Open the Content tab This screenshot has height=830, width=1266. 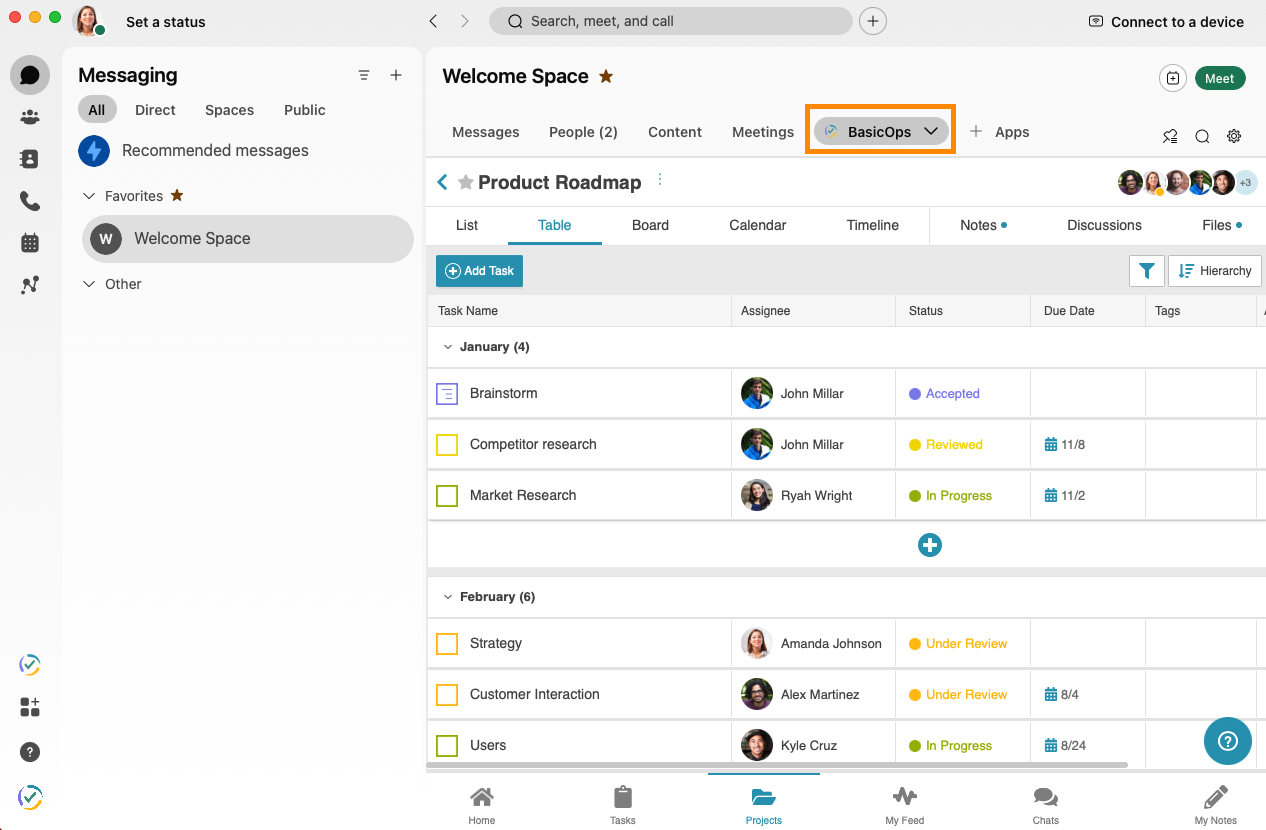point(675,132)
